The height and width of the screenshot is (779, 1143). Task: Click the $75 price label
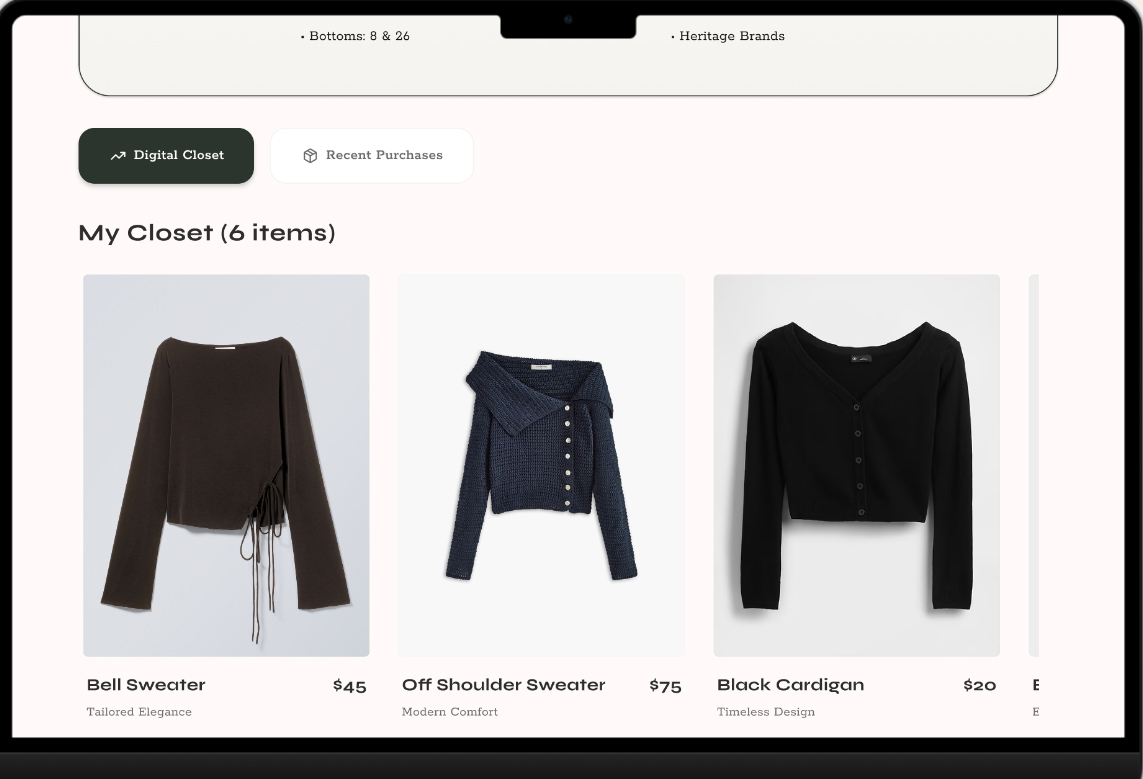pos(665,686)
